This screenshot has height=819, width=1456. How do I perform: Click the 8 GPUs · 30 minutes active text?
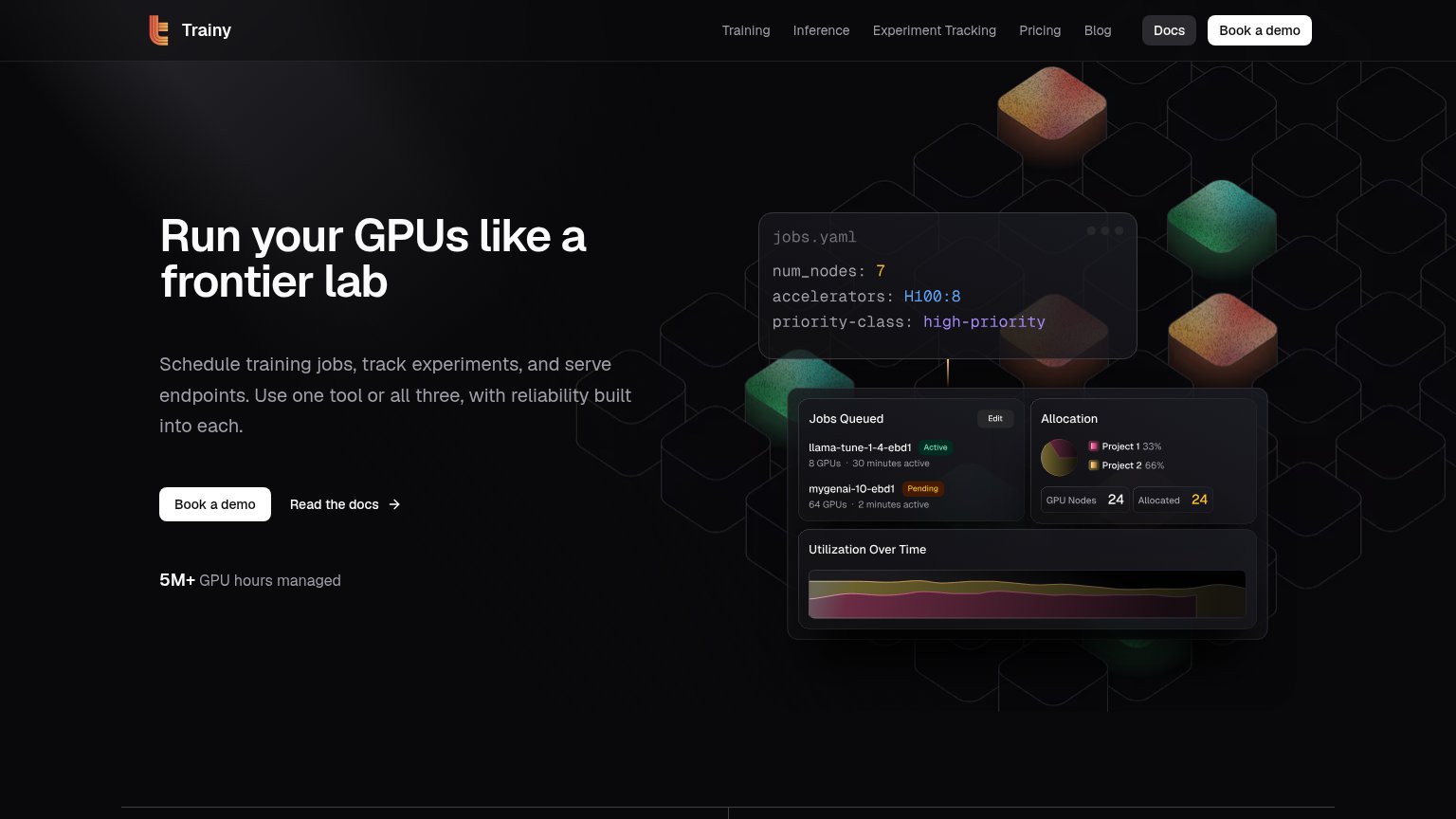(869, 464)
